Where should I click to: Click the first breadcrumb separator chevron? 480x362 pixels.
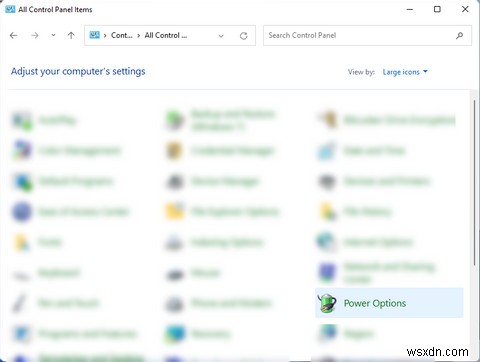(105, 36)
